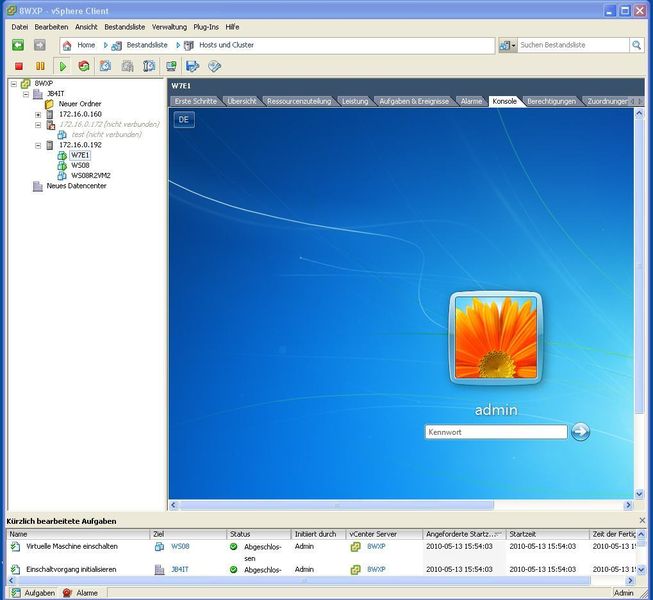Click the Virtuelle Maschine einschalten task
This screenshot has height=600, width=653.
[x=72, y=546]
